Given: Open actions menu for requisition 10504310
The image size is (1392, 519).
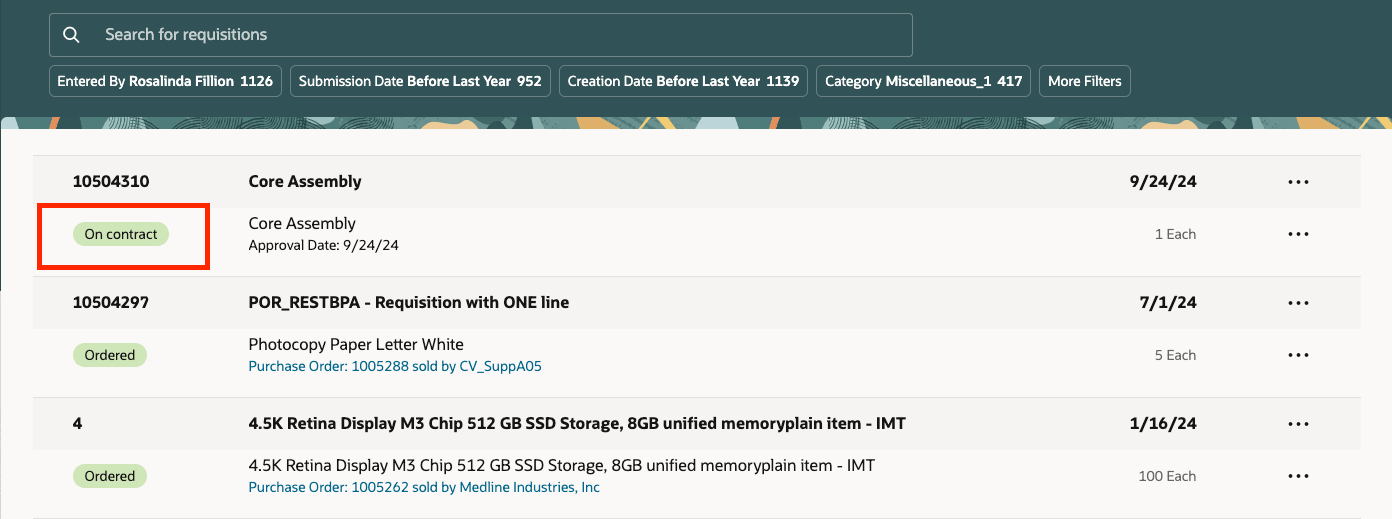Looking at the screenshot, I should click(1298, 182).
